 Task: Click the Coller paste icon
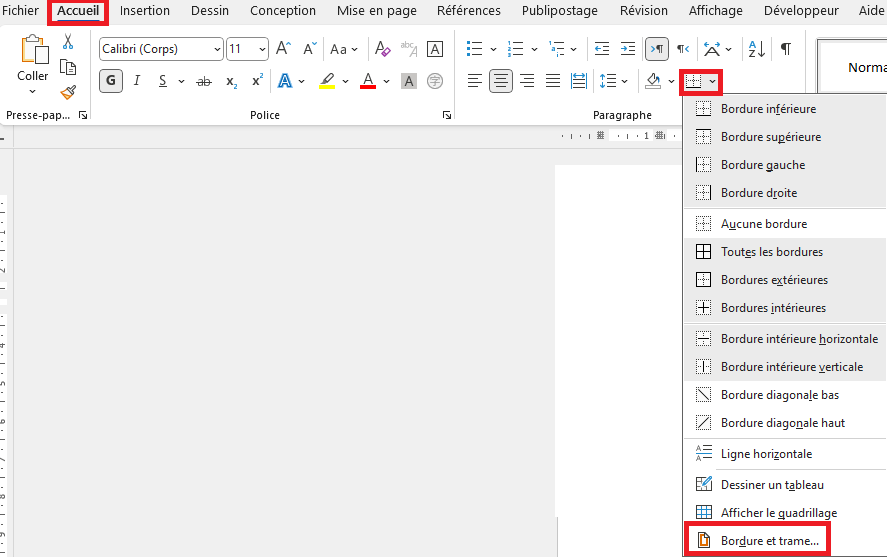(35, 49)
